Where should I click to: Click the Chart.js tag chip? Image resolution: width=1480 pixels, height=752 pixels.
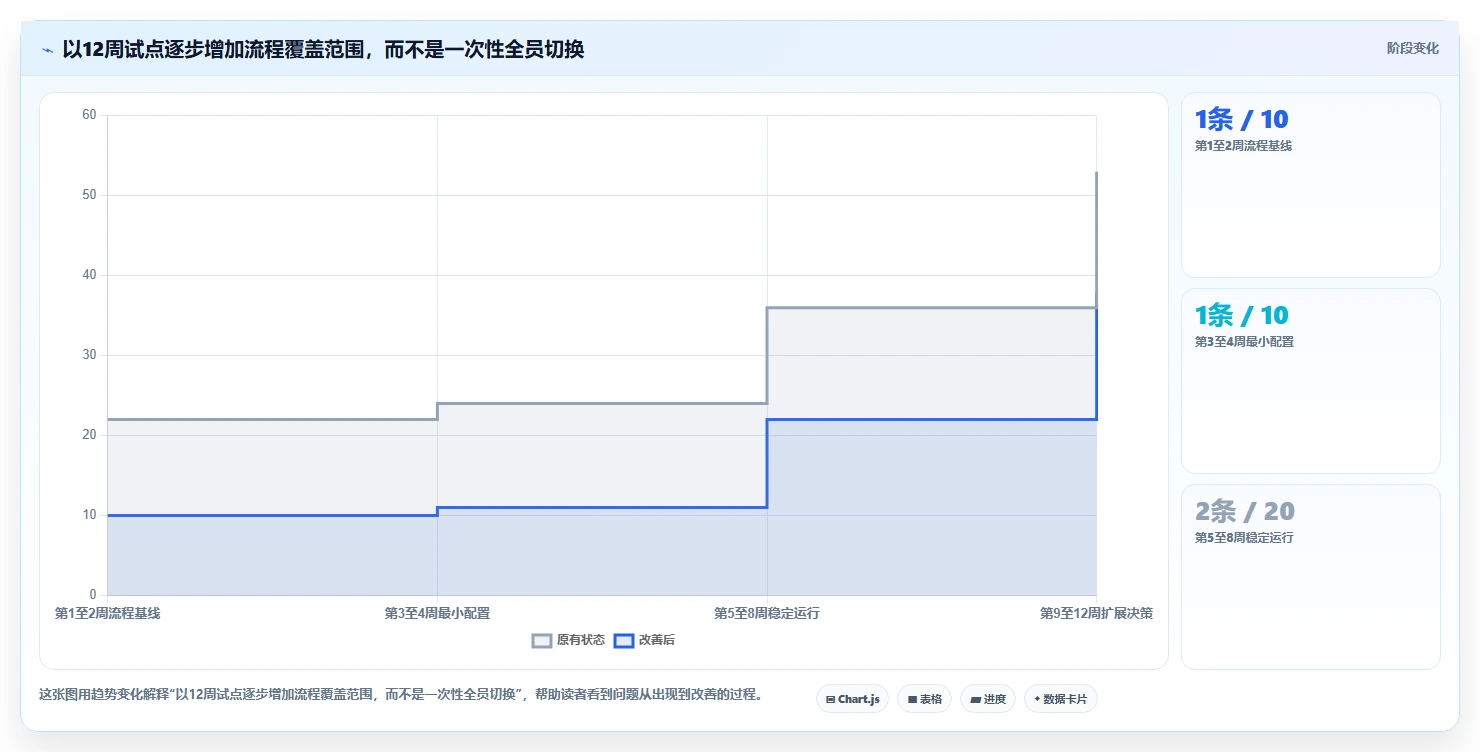(852, 699)
